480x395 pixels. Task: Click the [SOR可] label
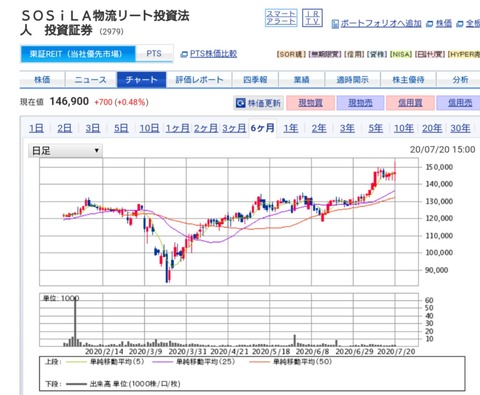291,54
